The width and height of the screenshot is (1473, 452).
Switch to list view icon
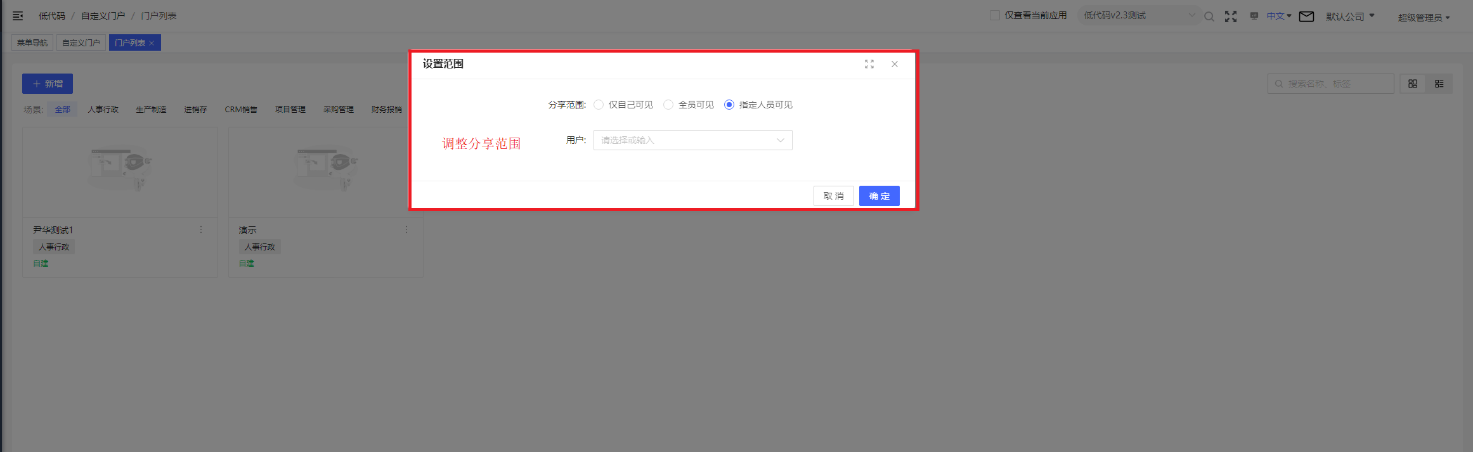pos(1439,84)
